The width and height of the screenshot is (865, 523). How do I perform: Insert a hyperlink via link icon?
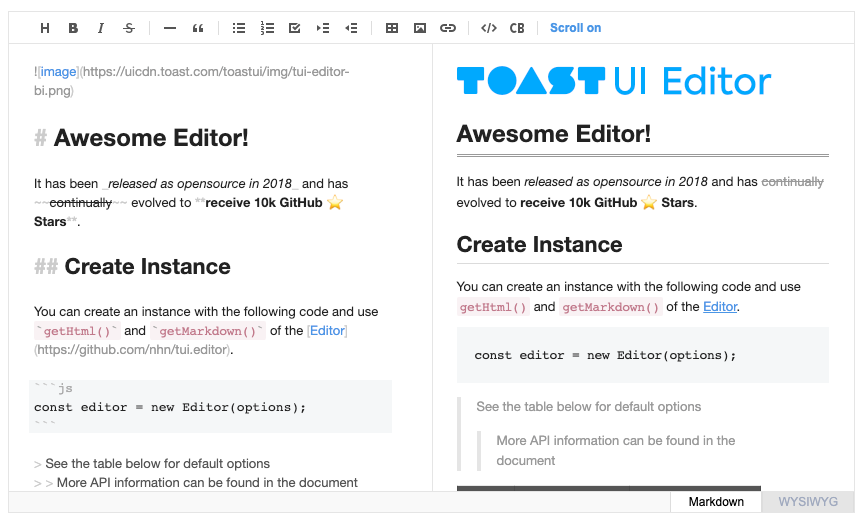447,28
